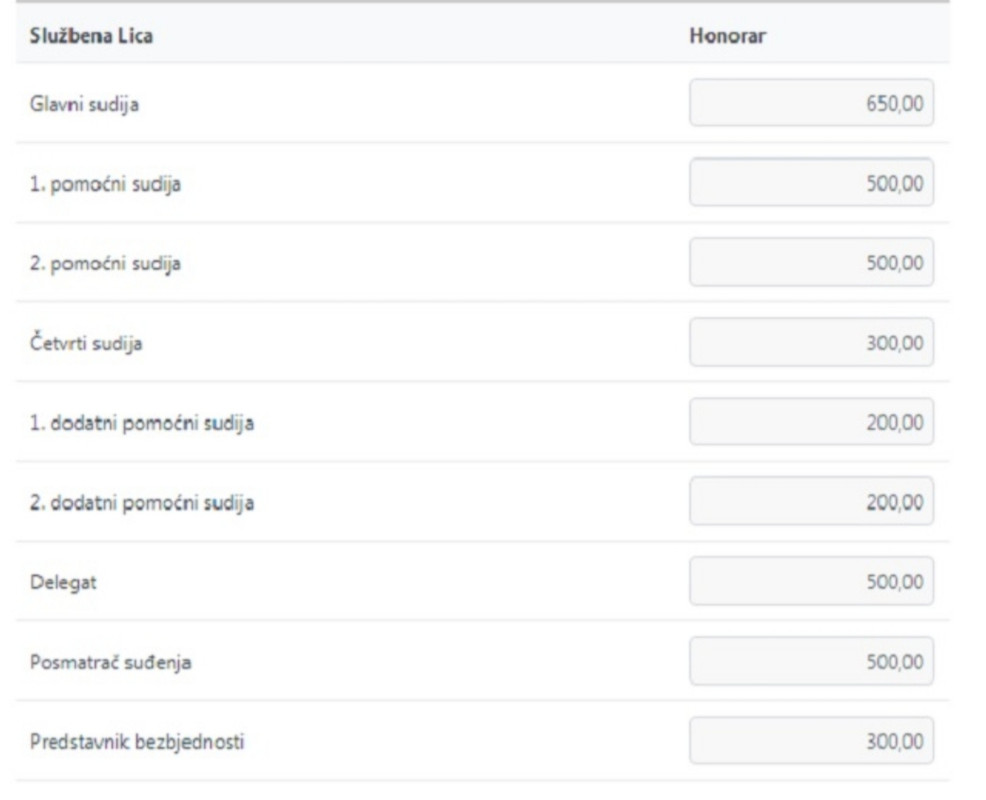Select the 1. pomoćni sudija fee field

[x=811, y=182]
